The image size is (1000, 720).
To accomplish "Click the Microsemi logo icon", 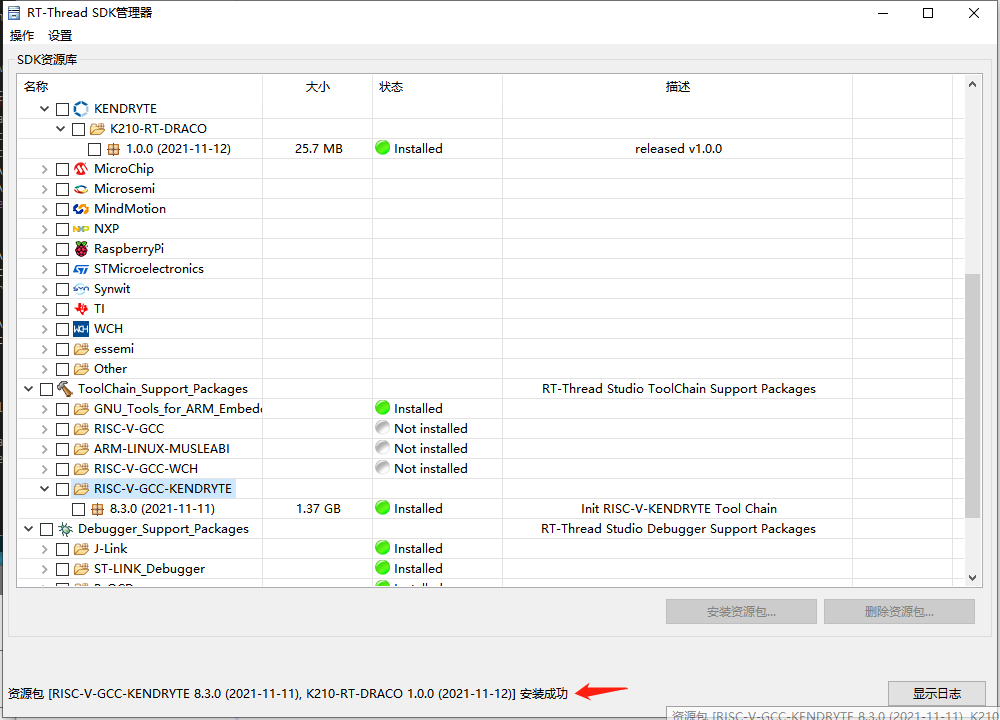I will click(81, 189).
